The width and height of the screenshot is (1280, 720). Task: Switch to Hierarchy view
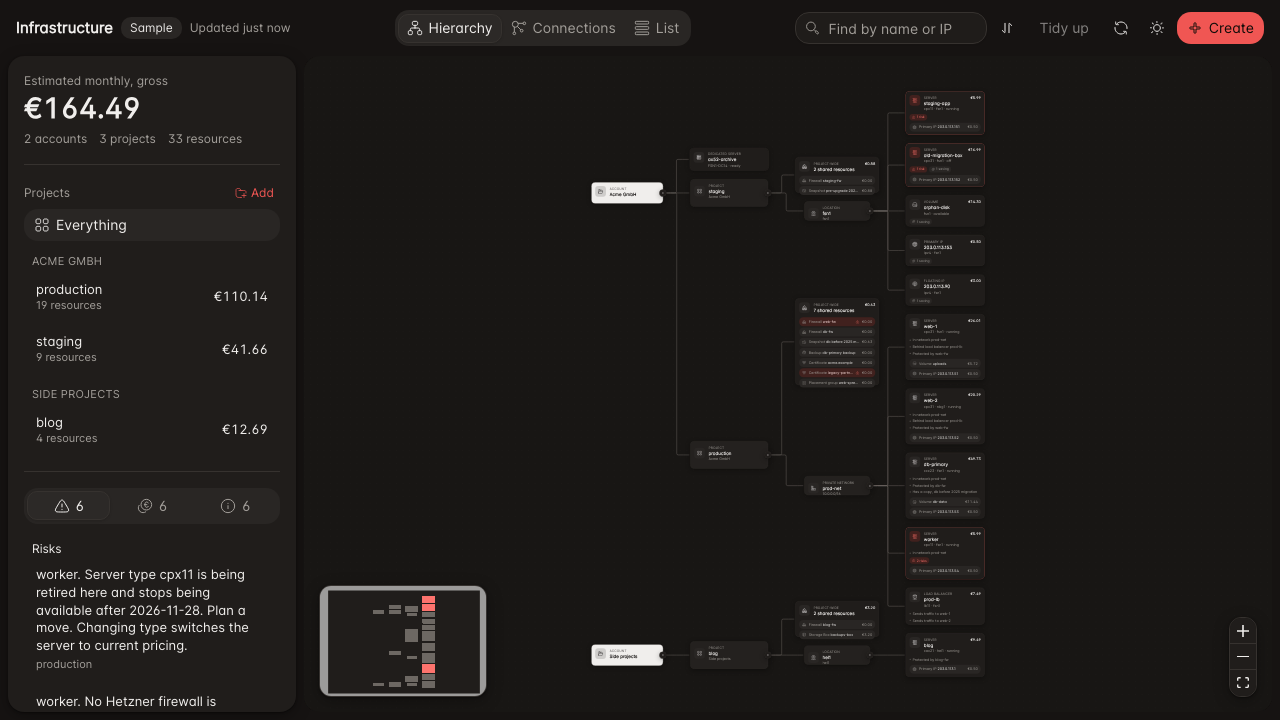click(x=450, y=28)
